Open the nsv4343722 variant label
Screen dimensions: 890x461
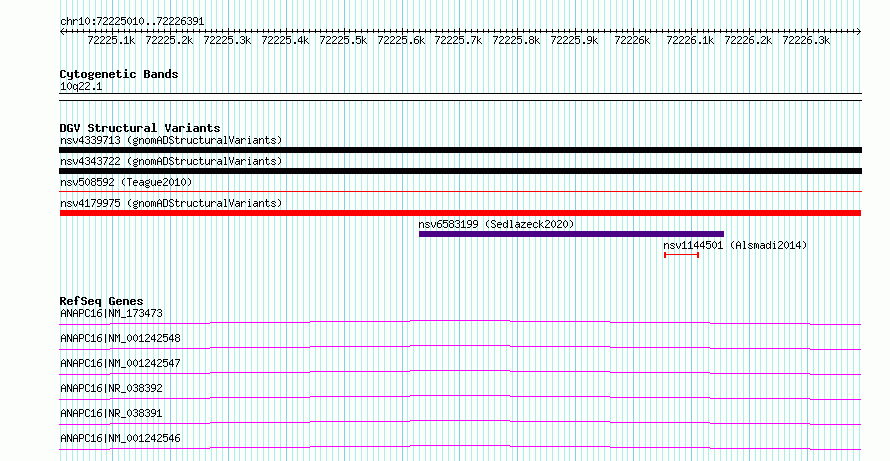(x=171, y=161)
